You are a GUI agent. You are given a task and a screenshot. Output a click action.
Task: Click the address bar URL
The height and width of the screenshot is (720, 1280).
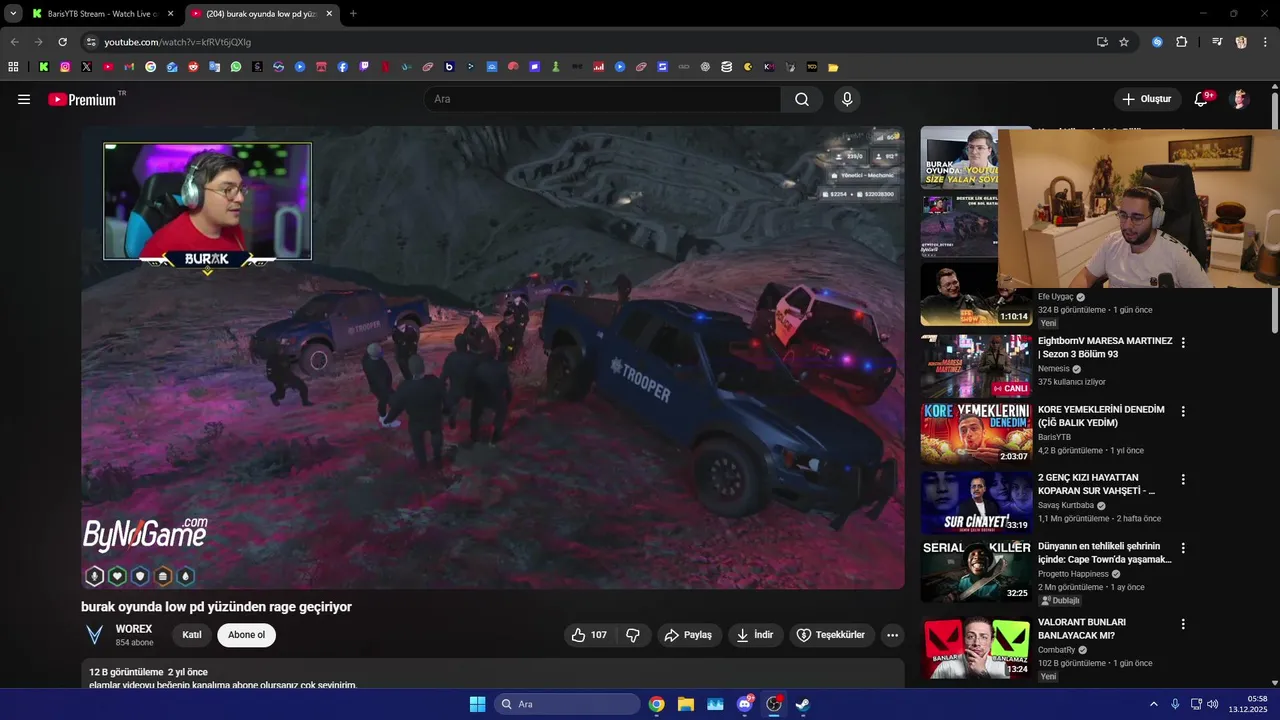pos(177,42)
